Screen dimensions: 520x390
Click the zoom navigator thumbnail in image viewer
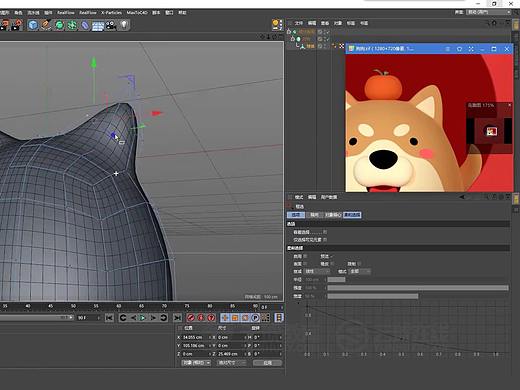coord(491,131)
